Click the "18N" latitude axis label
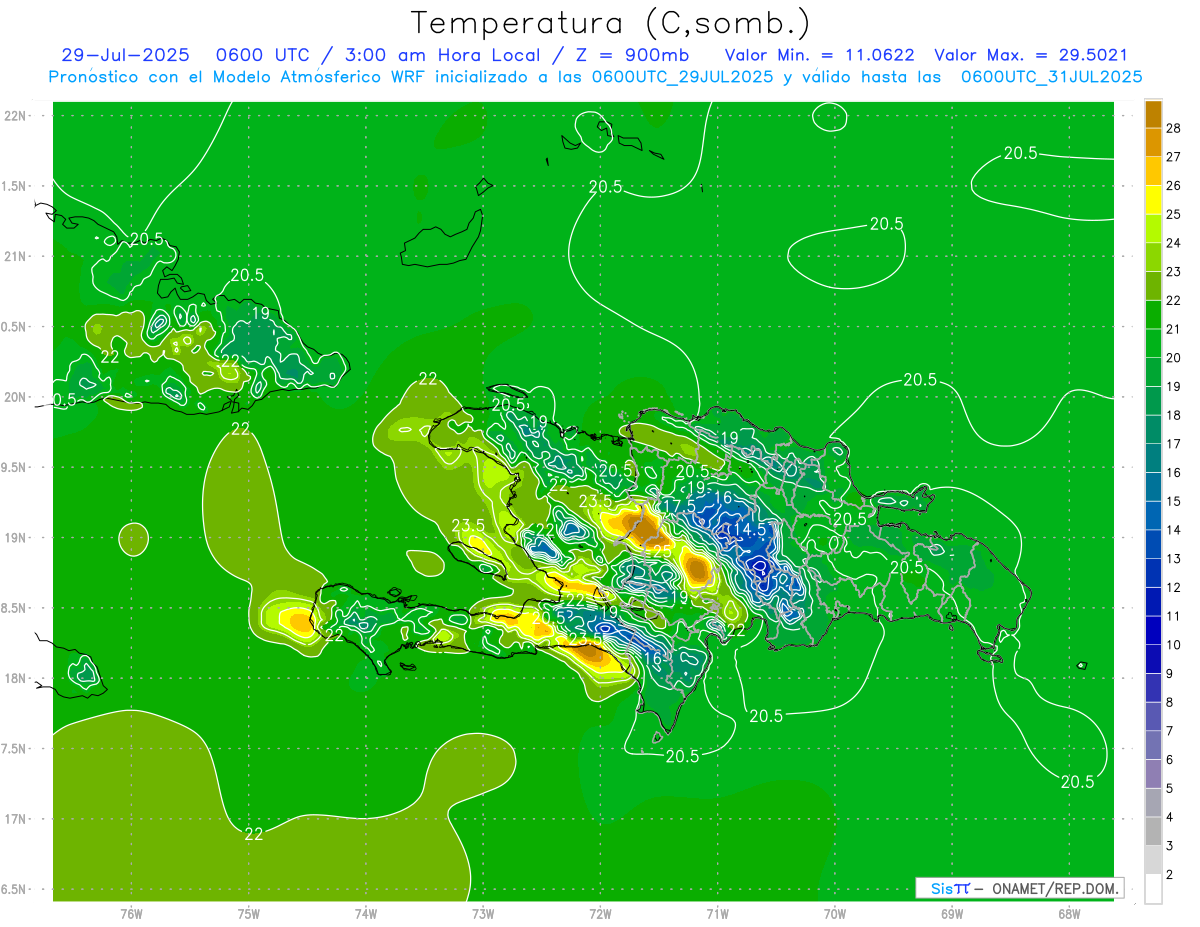The width and height of the screenshot is (1200, 927). coord(15,678)
